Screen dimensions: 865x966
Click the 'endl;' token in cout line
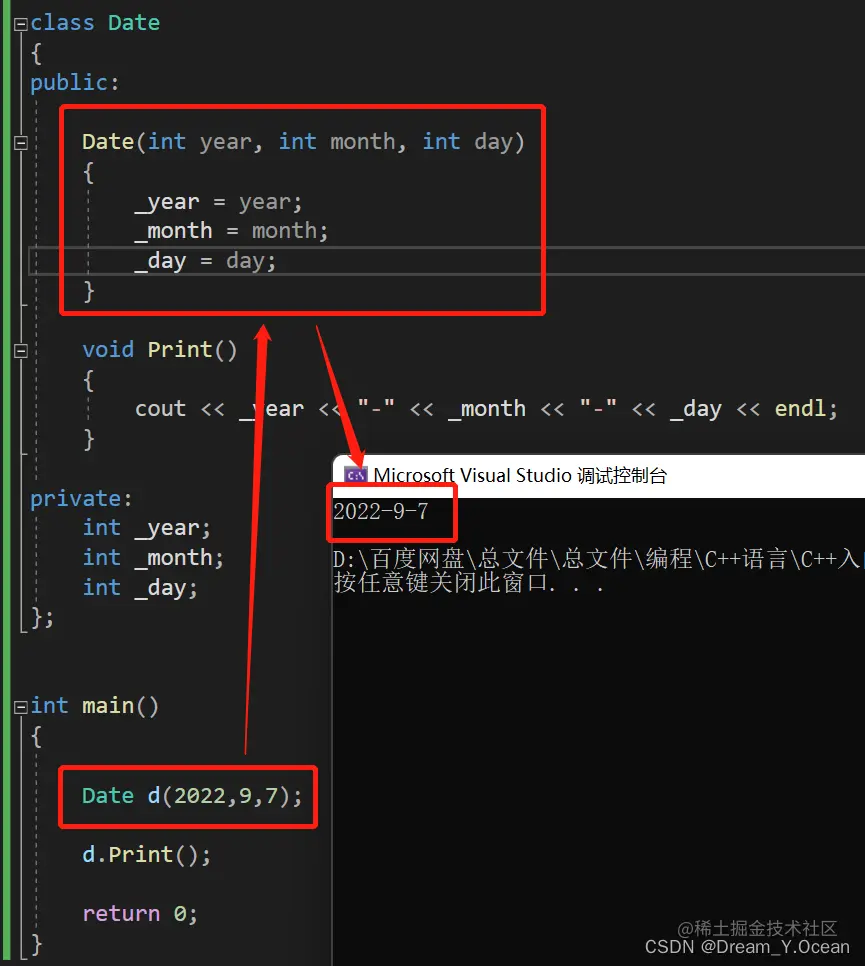(806, 408)
